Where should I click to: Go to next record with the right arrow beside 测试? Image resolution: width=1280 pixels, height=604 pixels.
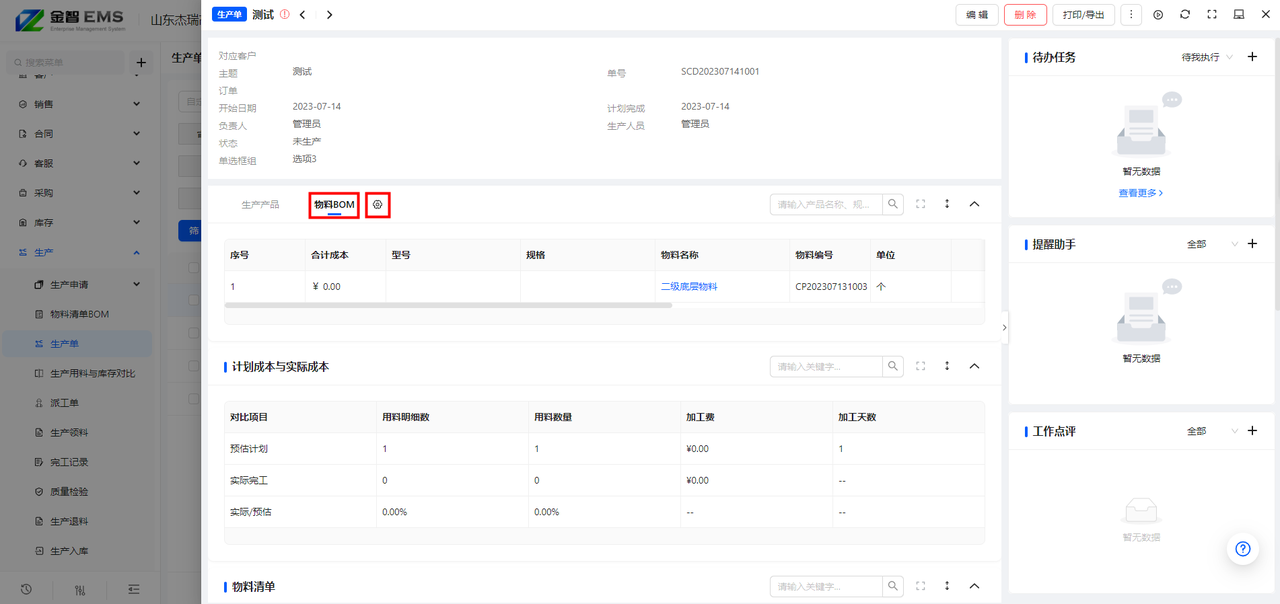330,15
